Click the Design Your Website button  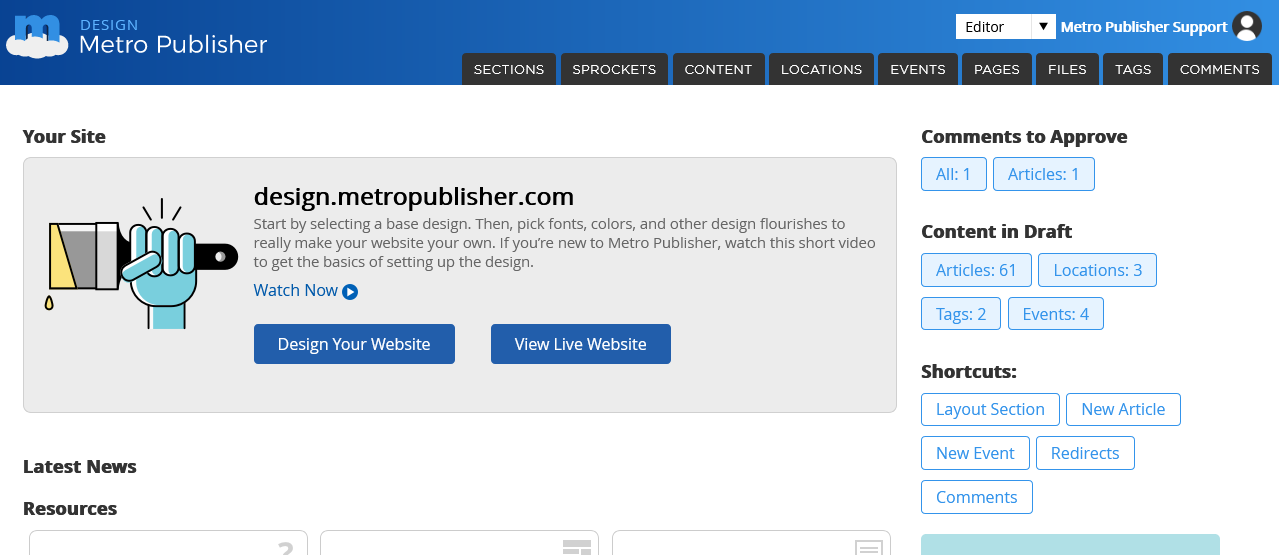click(354, 344)
